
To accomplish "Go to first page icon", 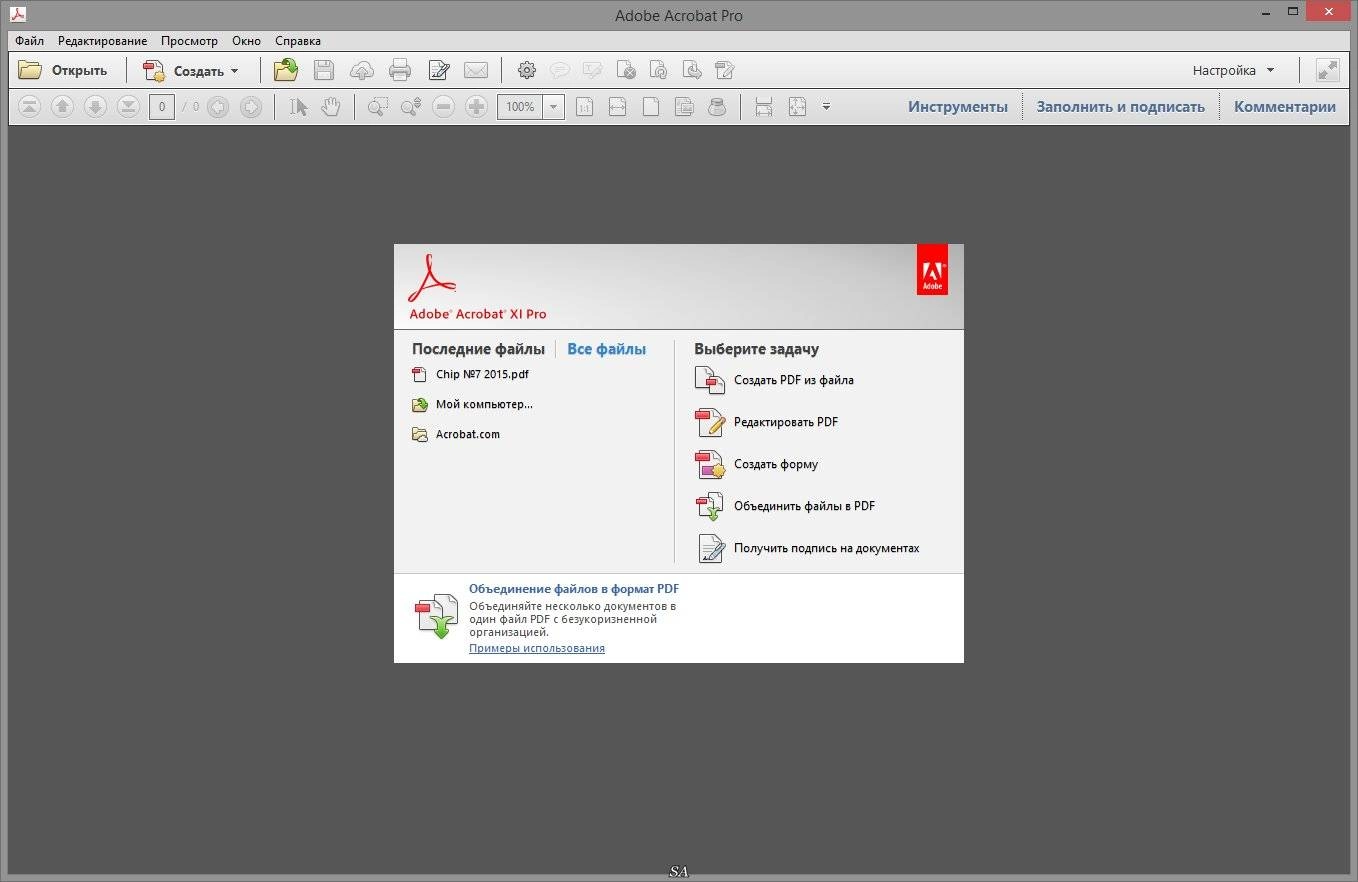I will pyautogui.click(x=30, y=106).
